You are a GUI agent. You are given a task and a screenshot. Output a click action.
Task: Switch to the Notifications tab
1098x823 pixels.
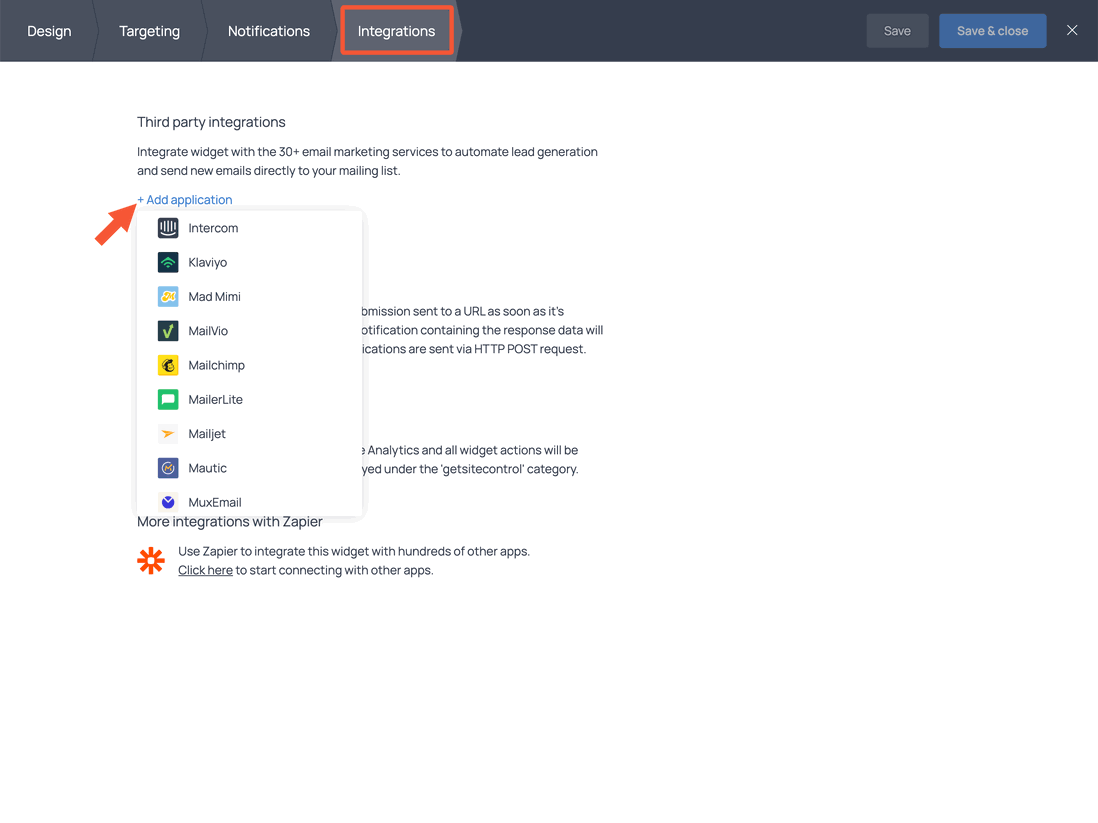268,31
